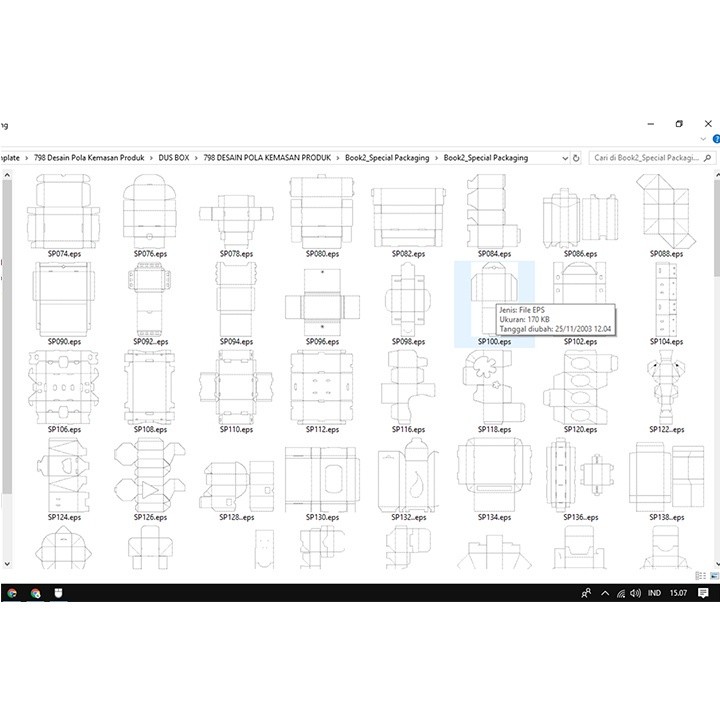Click the file list scrollbar down arrow on the right

click(x=717, y=564)
